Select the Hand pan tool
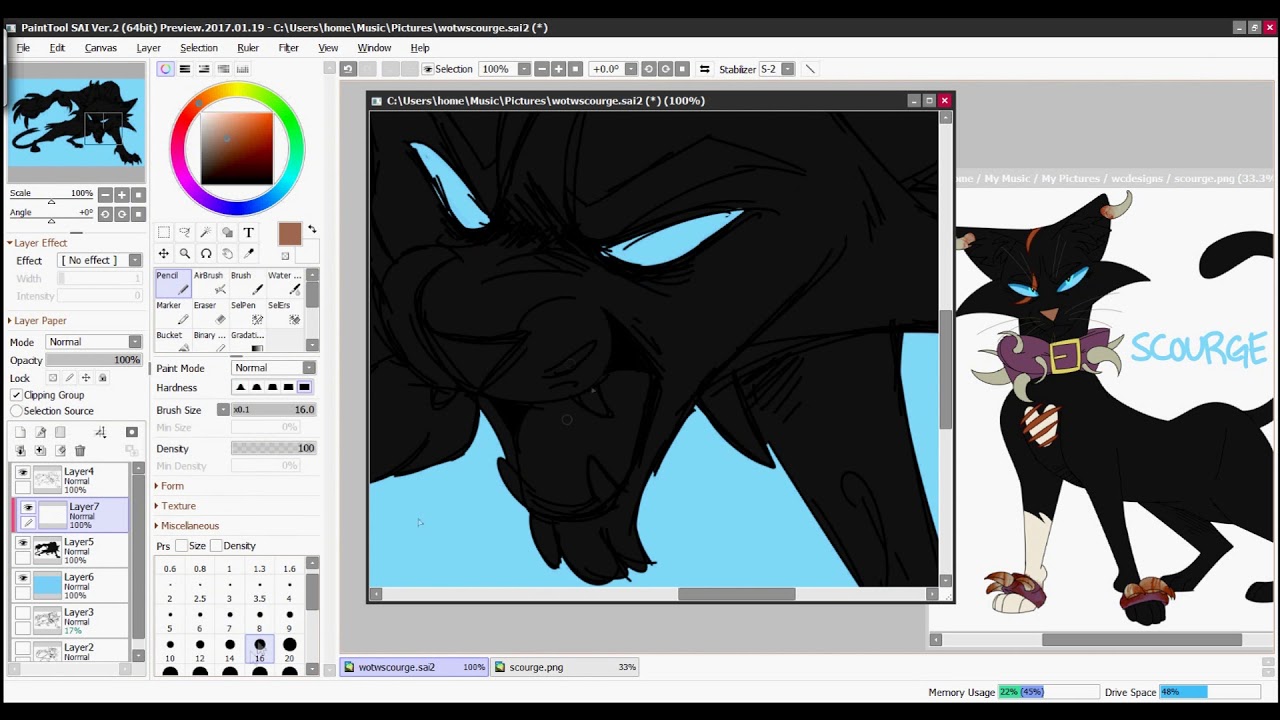Viewport: 1280px width, 720px height. (227, 254)
